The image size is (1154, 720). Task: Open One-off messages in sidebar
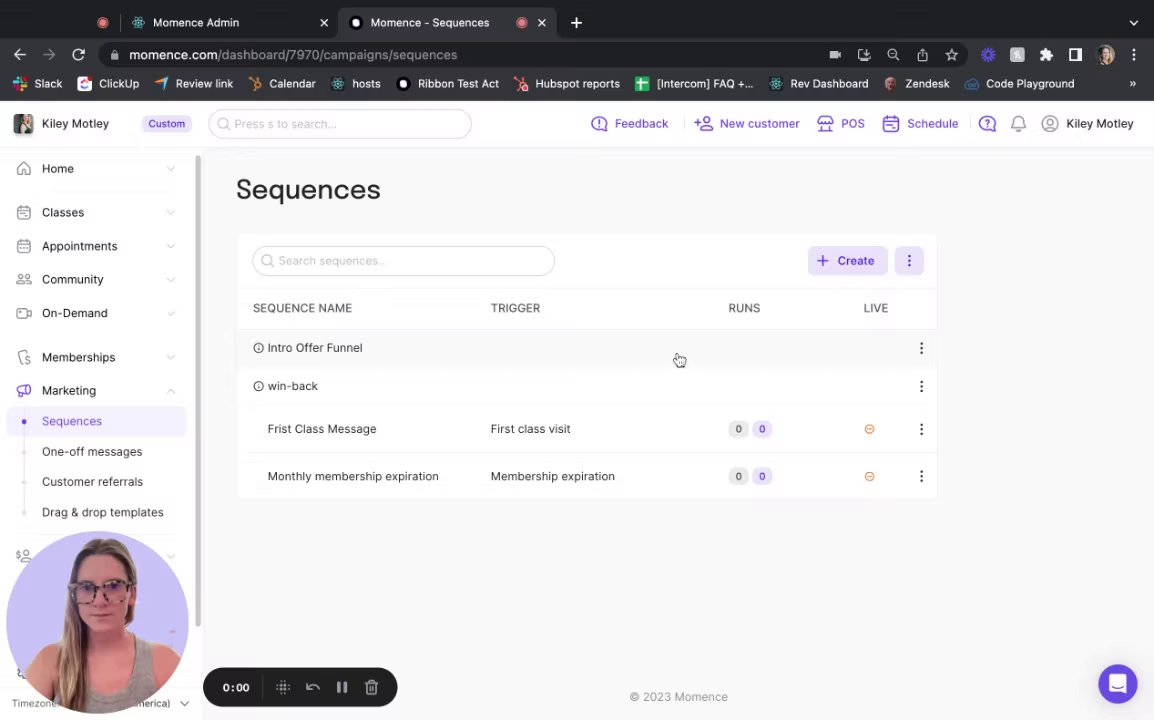click(x=92, y=451)
